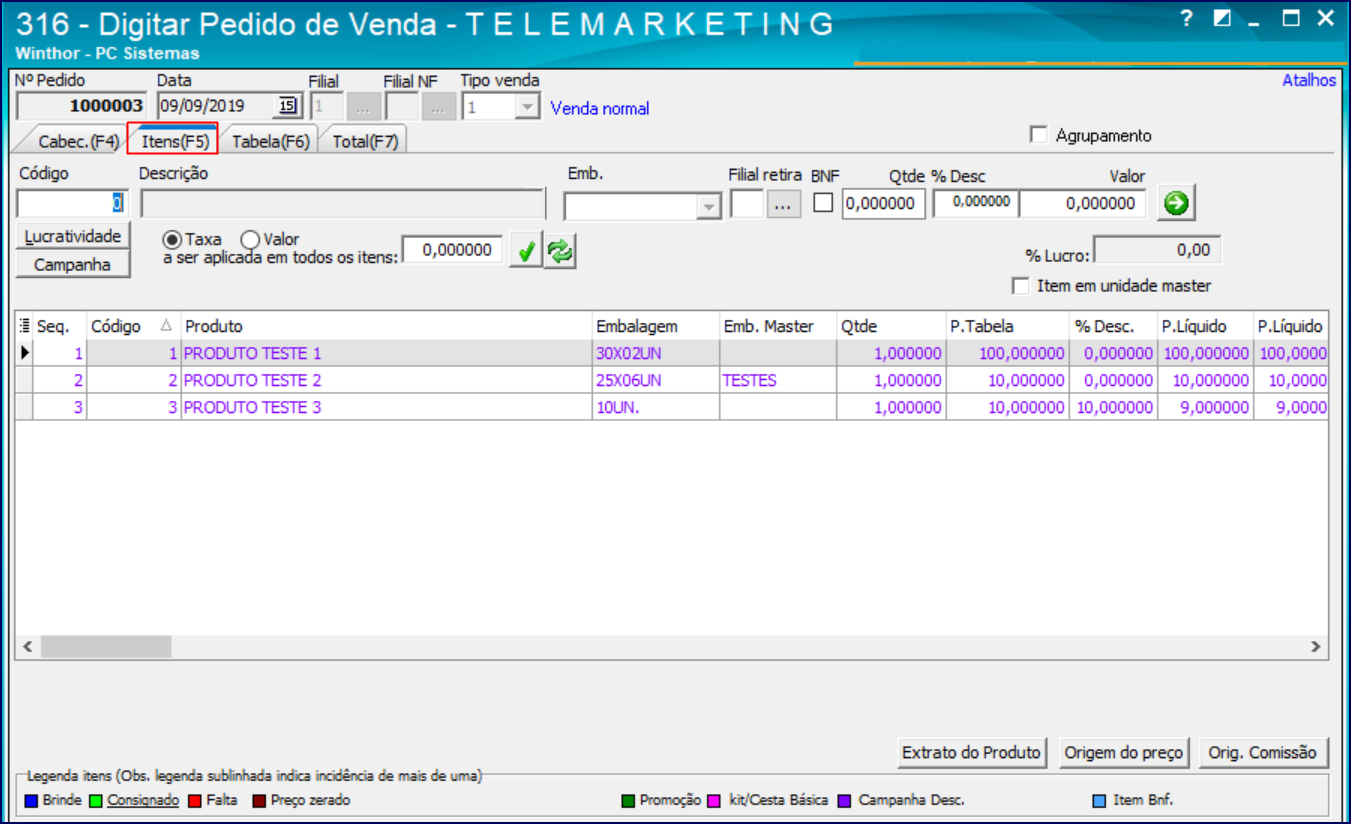Image resolution: width=1351 pixels, height=824 pixels.
Task: Click the horizontal scrollbar thumb of grid
Action: (106, 647)
